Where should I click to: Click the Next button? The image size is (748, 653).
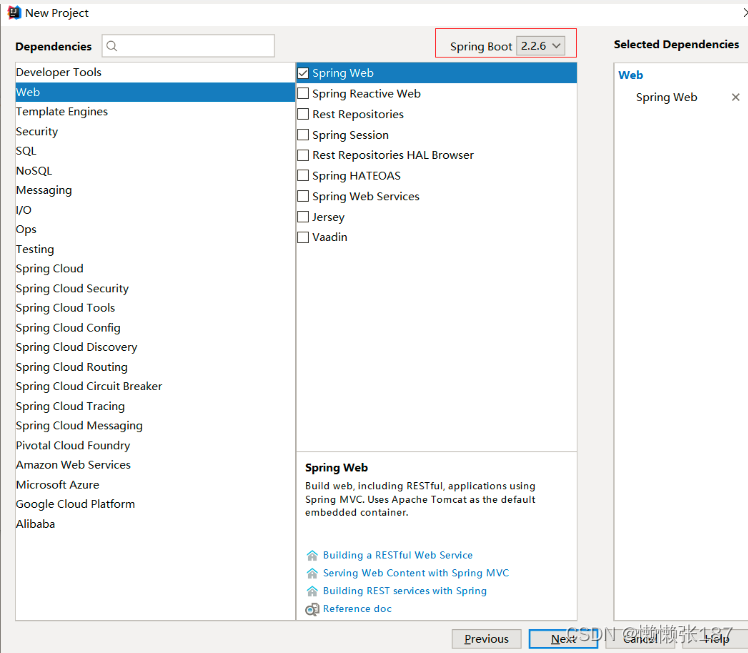(x=563, y=639)
